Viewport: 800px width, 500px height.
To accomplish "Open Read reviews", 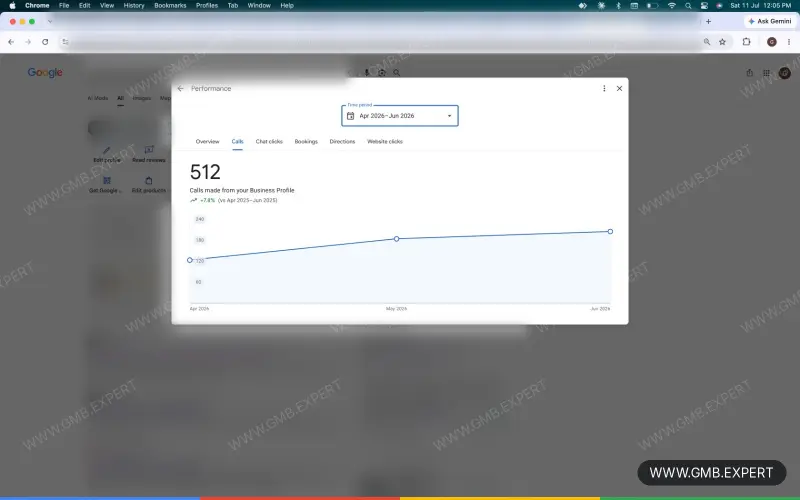I will tap(148, 154).
